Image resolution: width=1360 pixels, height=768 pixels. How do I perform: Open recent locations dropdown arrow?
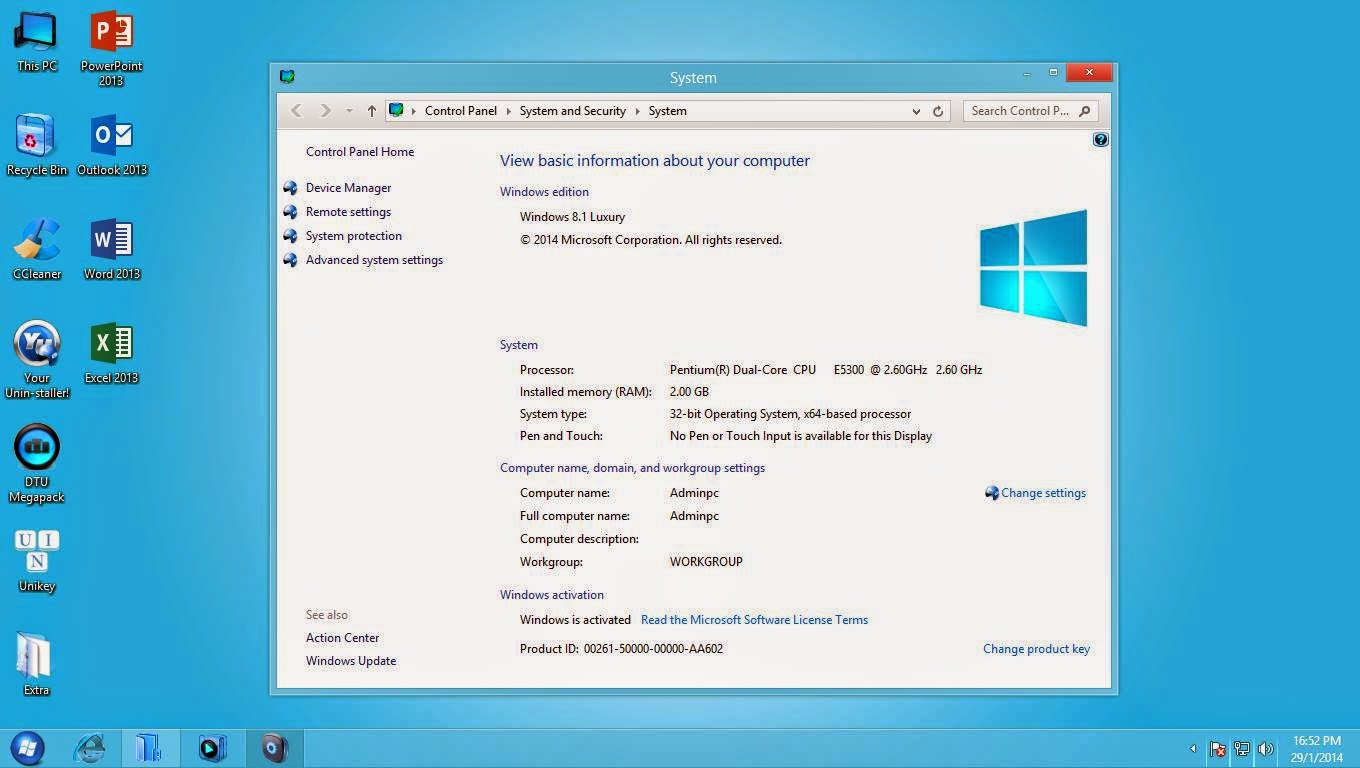click(349, 111)
